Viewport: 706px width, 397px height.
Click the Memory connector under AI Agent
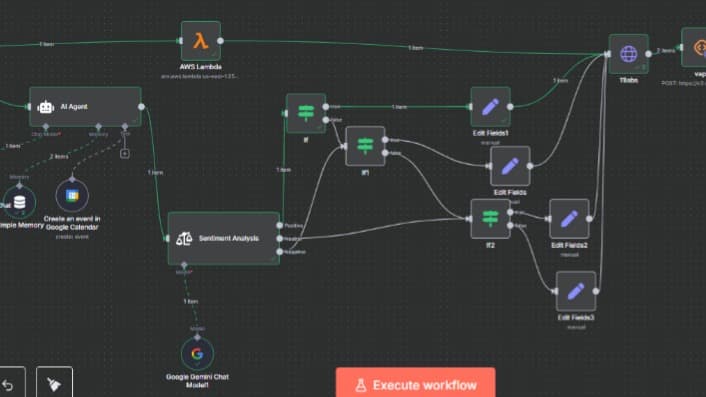click(x=99, y=127)
